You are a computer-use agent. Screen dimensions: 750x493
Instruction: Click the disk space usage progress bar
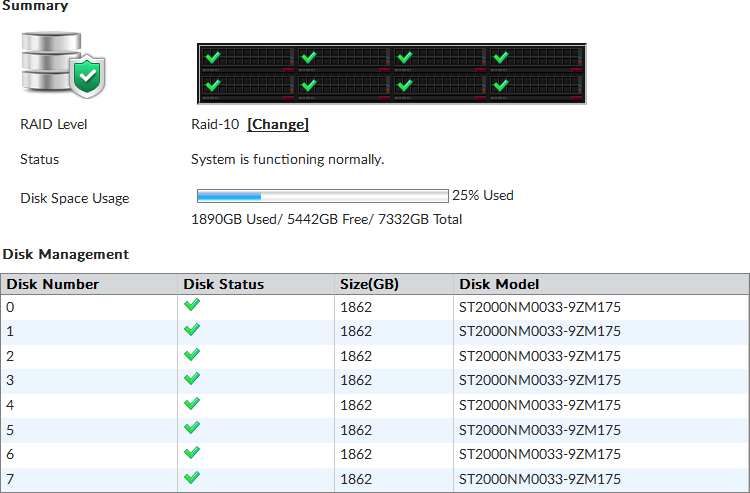tap(322, 196)
